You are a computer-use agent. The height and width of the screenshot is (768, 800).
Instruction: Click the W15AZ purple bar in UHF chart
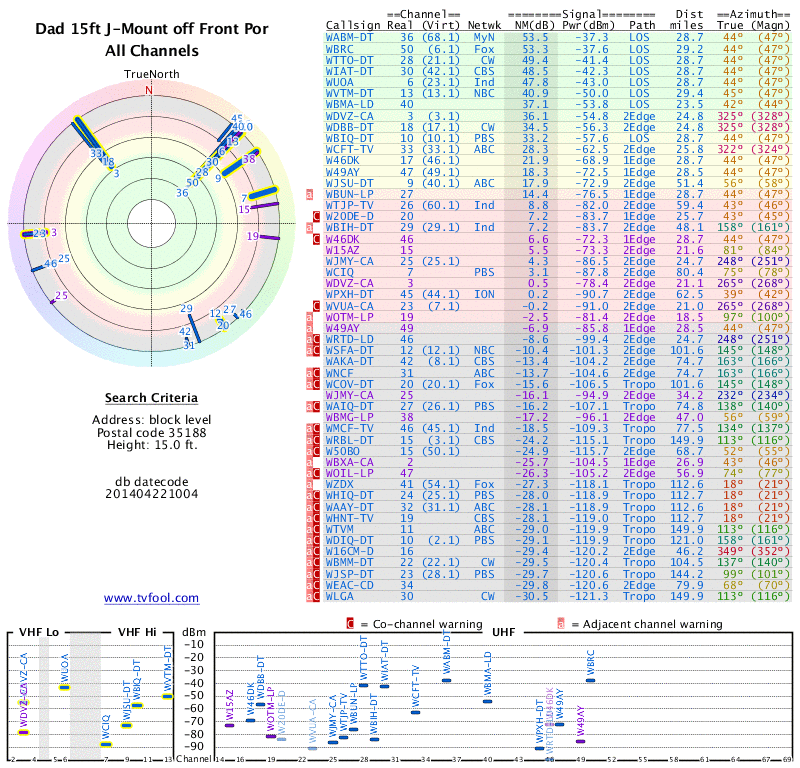pyautogui.click(x=230, y=724)
